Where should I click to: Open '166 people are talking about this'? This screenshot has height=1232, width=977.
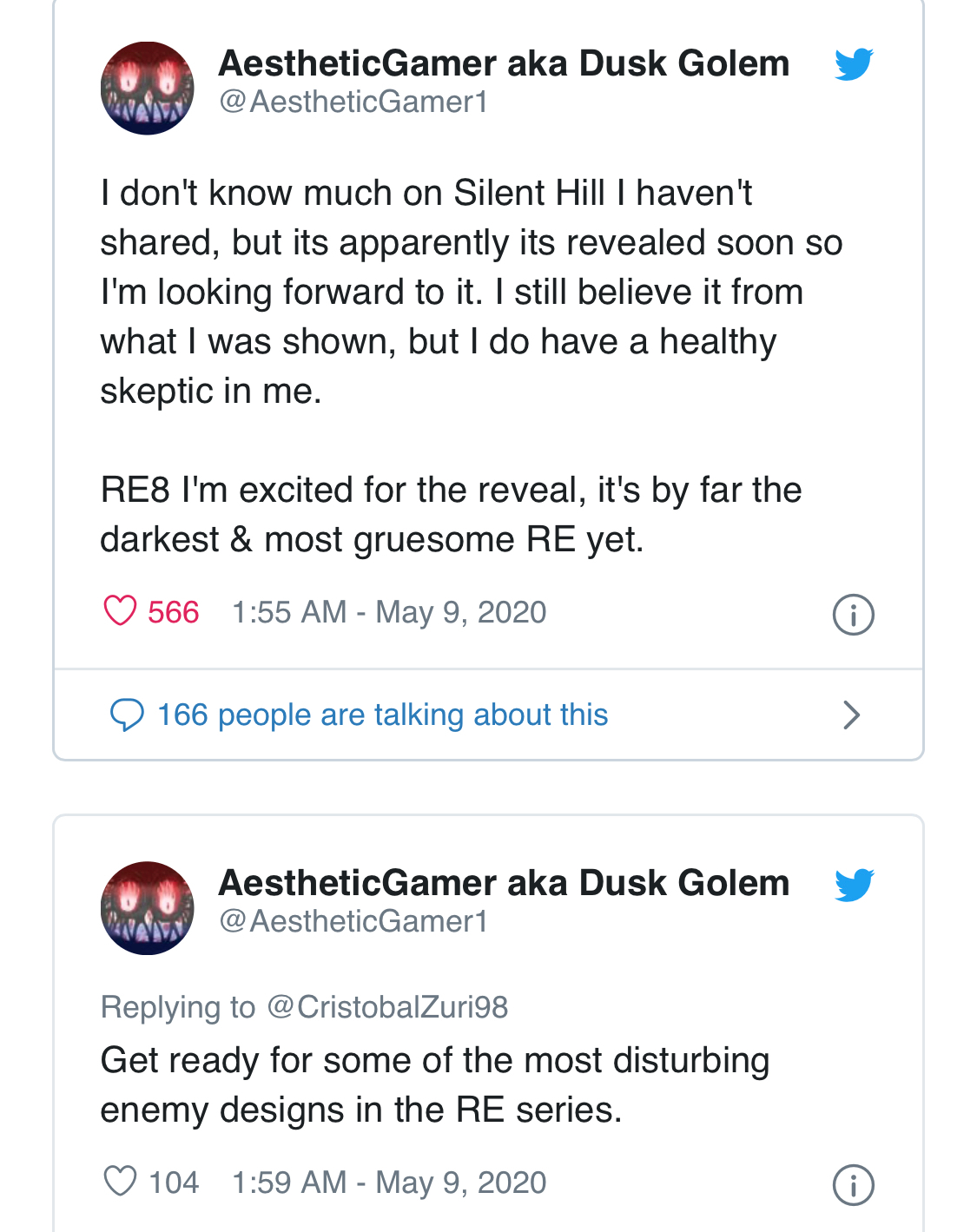click(382, 715)
